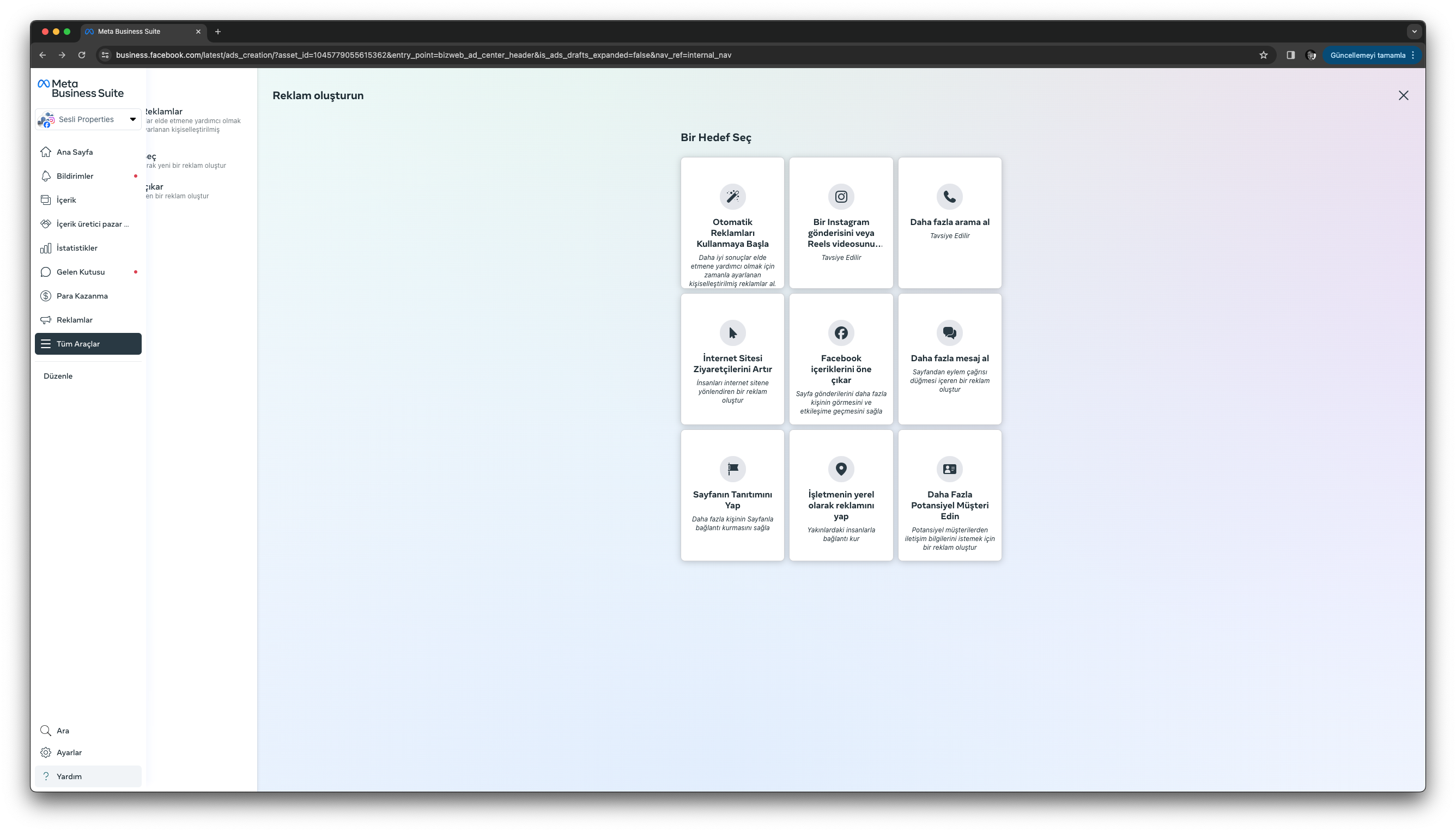1456x832 pixels.
Task: Go to İstatistikler in the sidebar
Action: click(x=77, y=248)
